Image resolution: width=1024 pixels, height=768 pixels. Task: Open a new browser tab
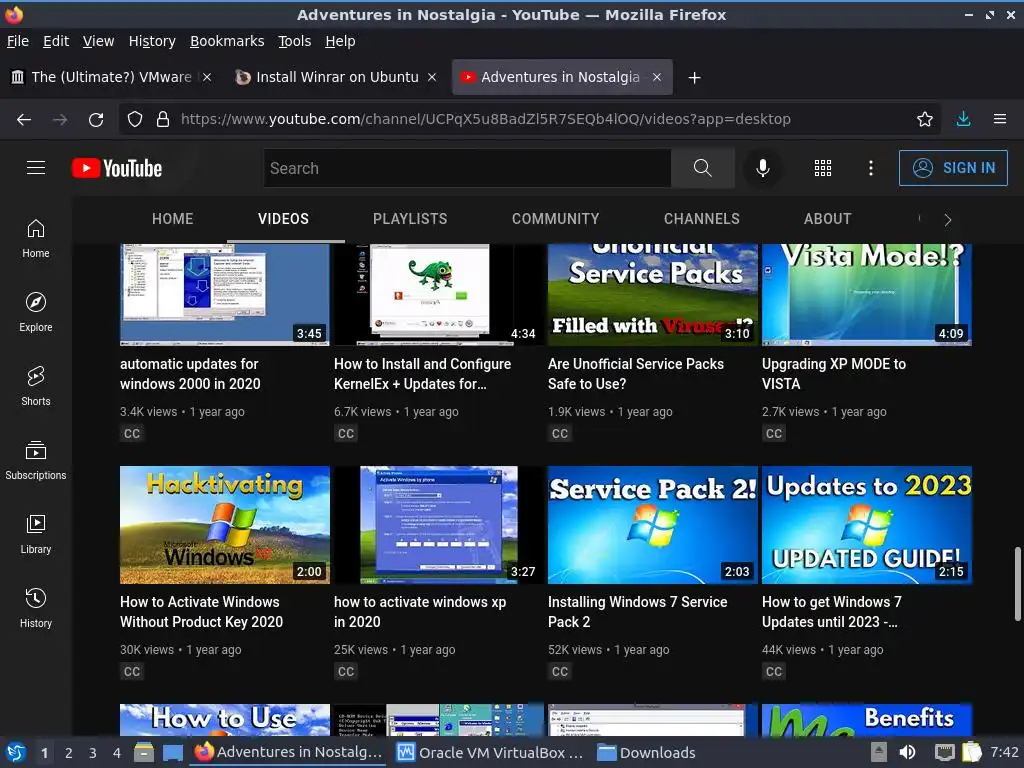coord(694,78)
